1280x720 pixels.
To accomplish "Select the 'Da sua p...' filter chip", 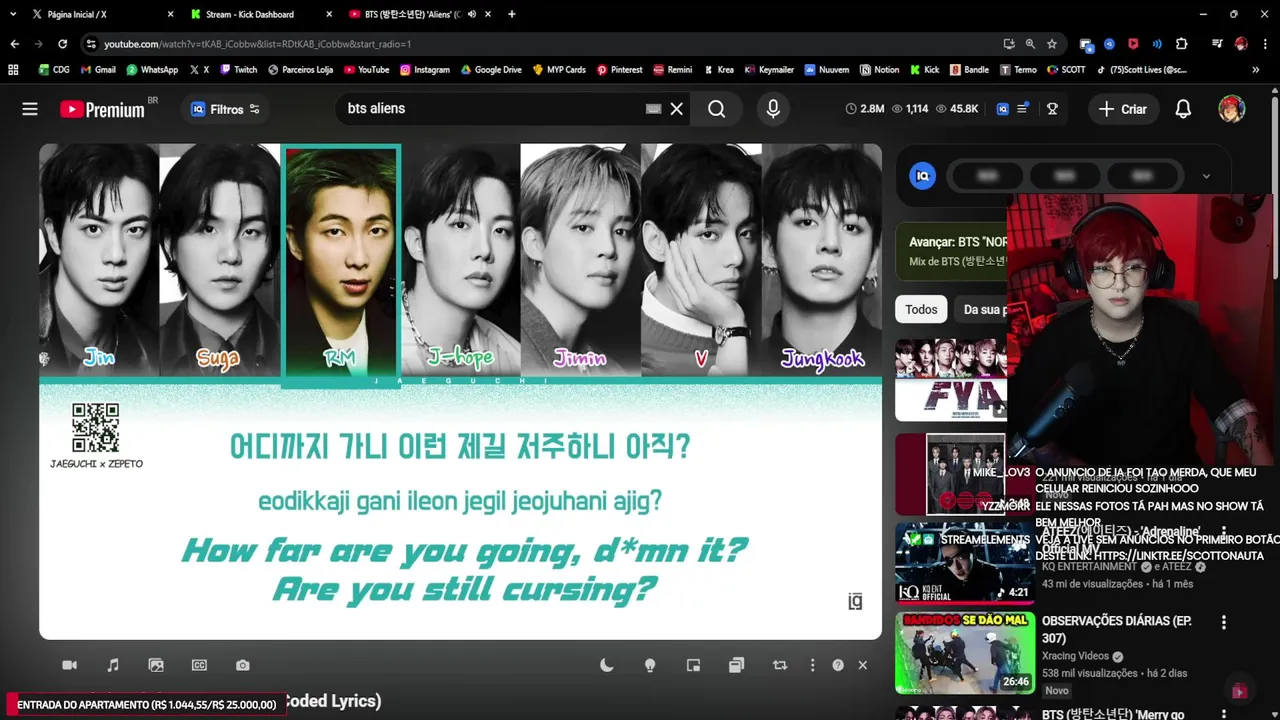I will coord(984,310).
